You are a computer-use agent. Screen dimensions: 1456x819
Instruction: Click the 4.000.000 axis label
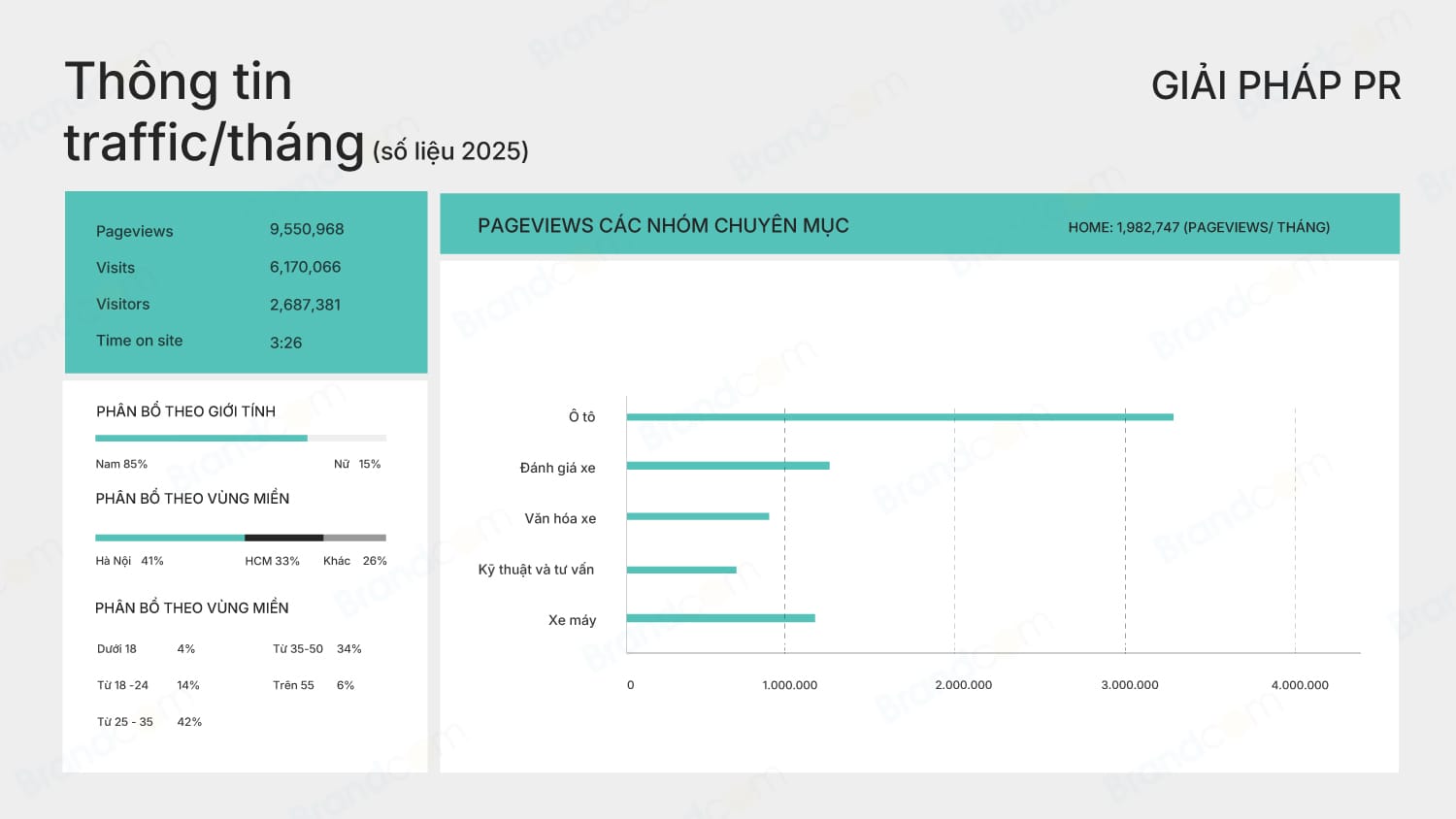[x=1299, y=685]
